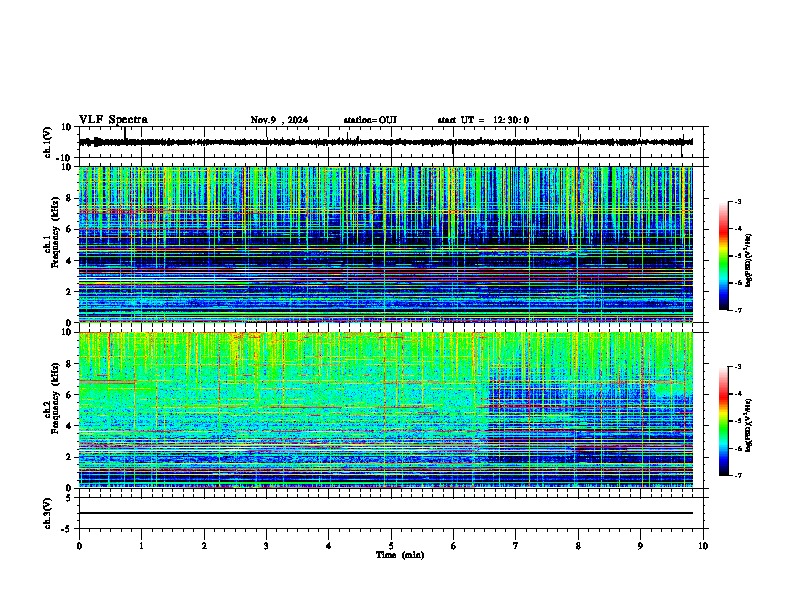Click time axis tick label "6"

(454, 546)
